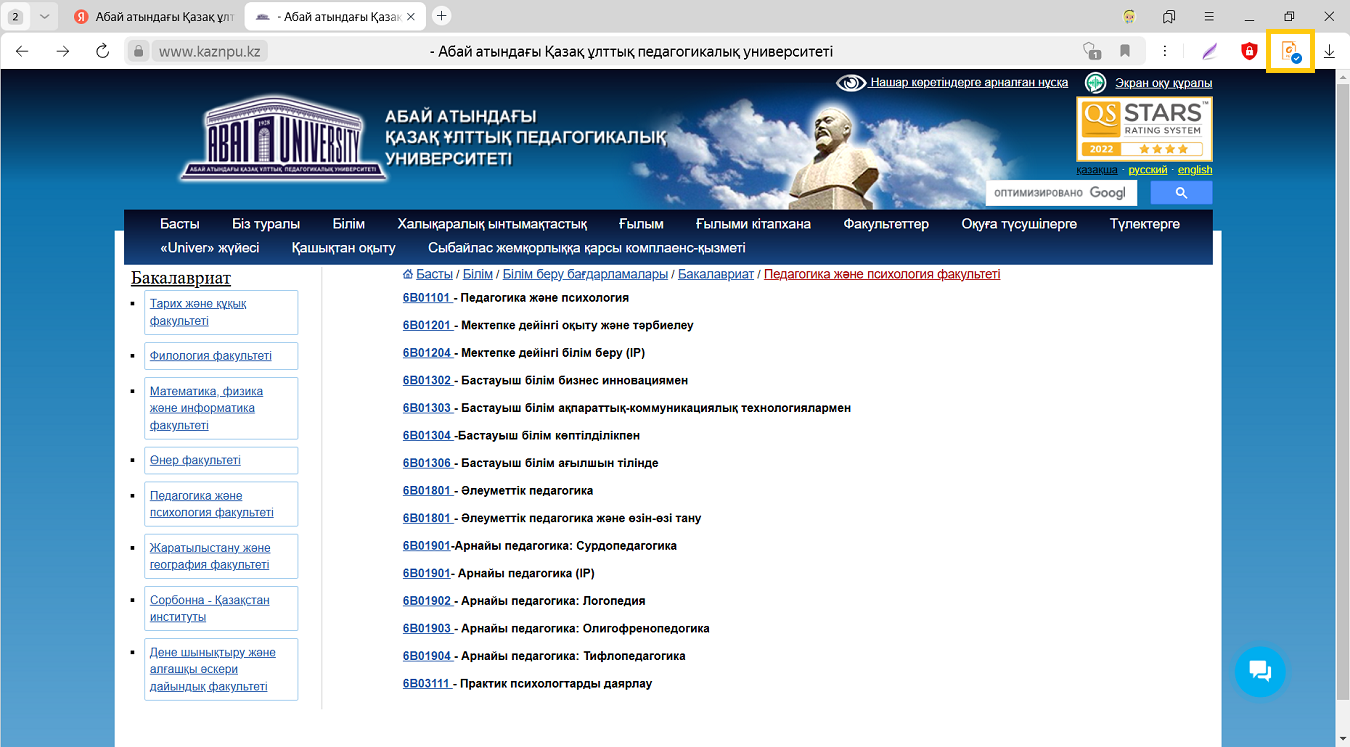Open the browser downloads icon
This screenshot has height=747, width=1350.
point(1329,51)
